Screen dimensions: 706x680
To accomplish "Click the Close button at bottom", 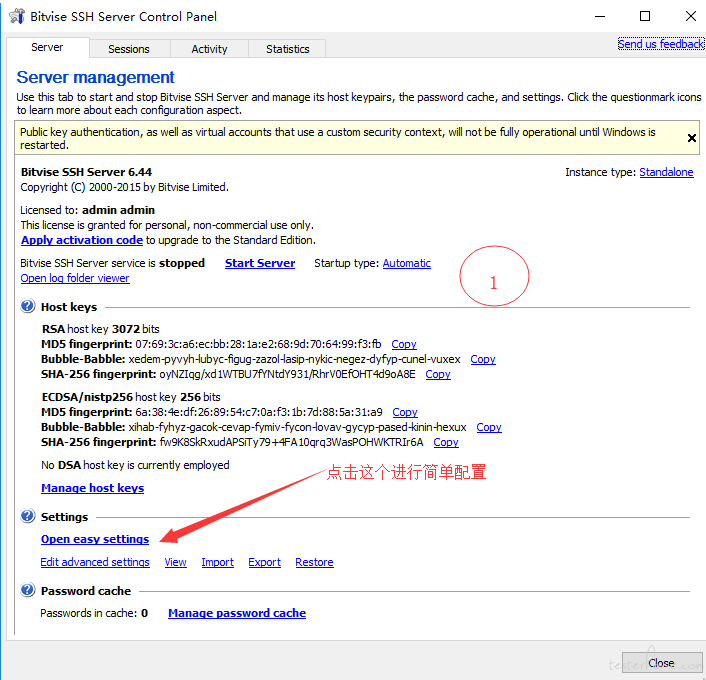I will (x=661, y=662).
